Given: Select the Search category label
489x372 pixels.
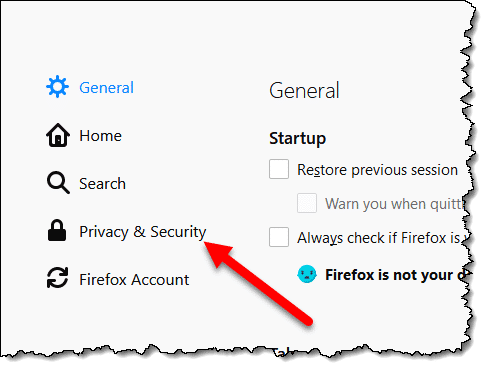Looking at the screenshot, I should tap(102, 184).
